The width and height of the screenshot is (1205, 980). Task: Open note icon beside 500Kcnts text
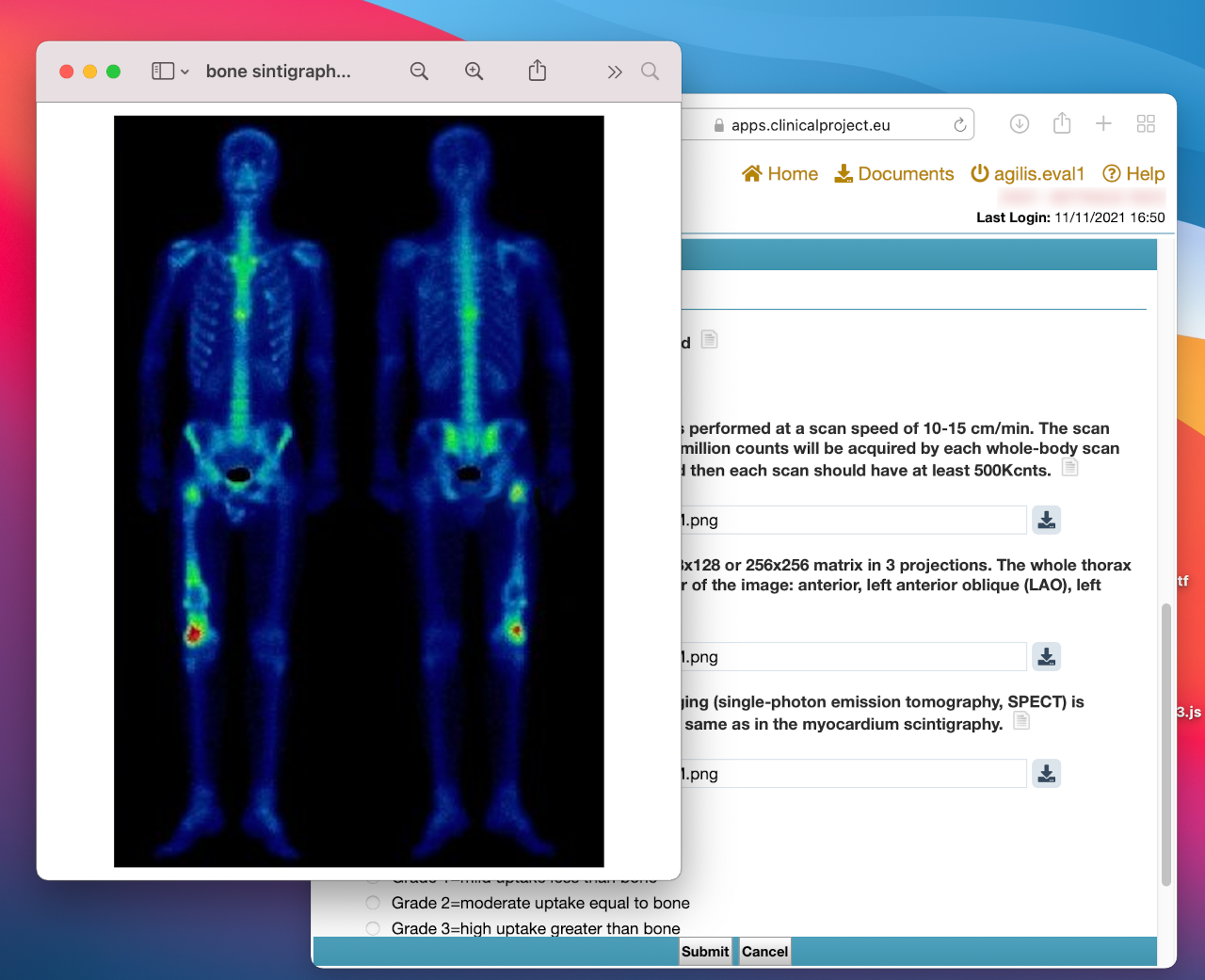coord(1070,468)
